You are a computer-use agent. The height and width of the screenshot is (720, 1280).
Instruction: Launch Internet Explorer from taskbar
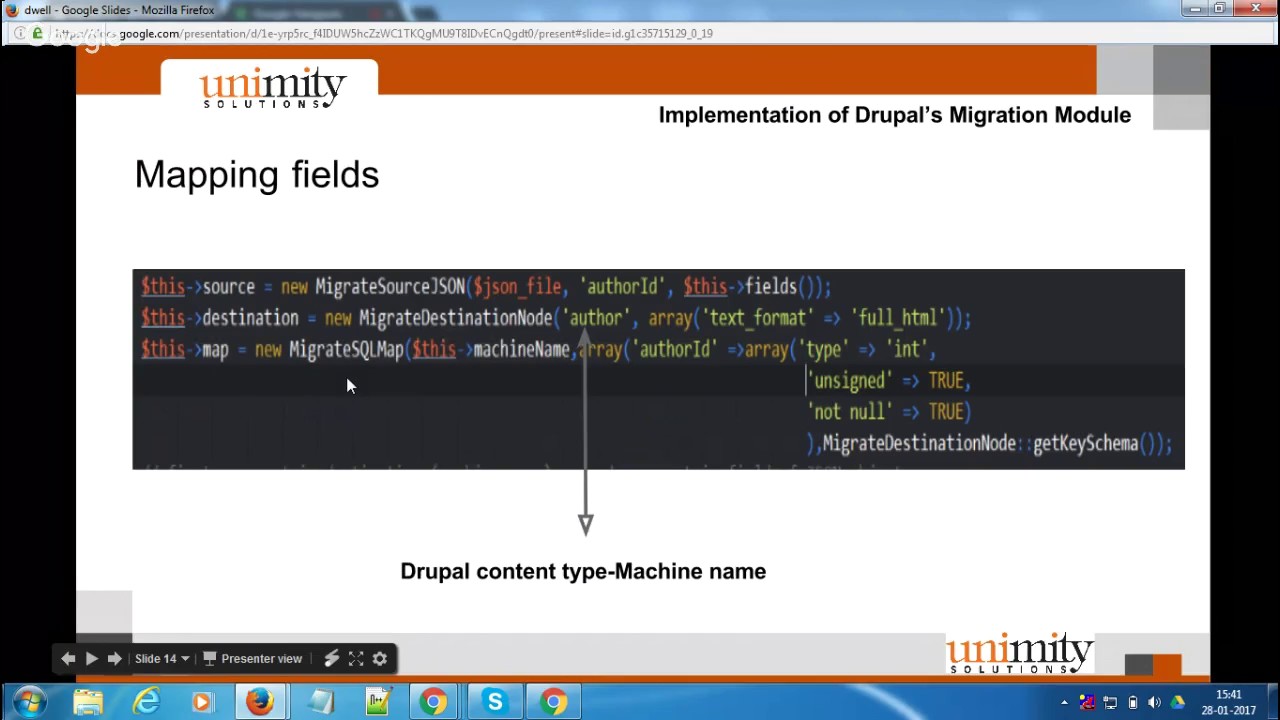(x=147, y=702)
